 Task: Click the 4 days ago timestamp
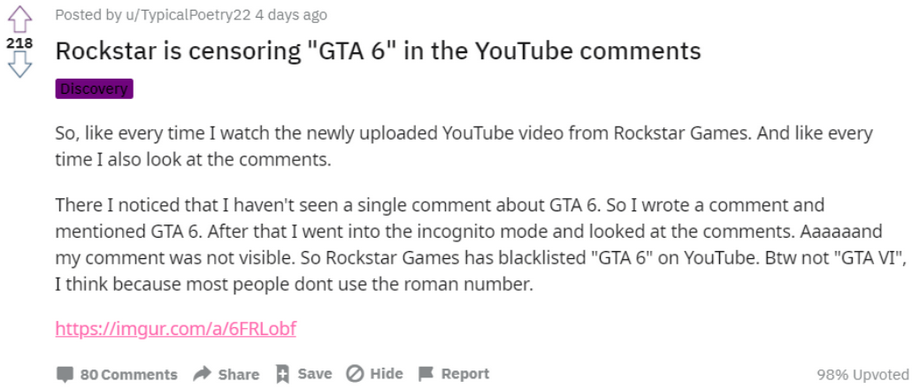[290, 15]
